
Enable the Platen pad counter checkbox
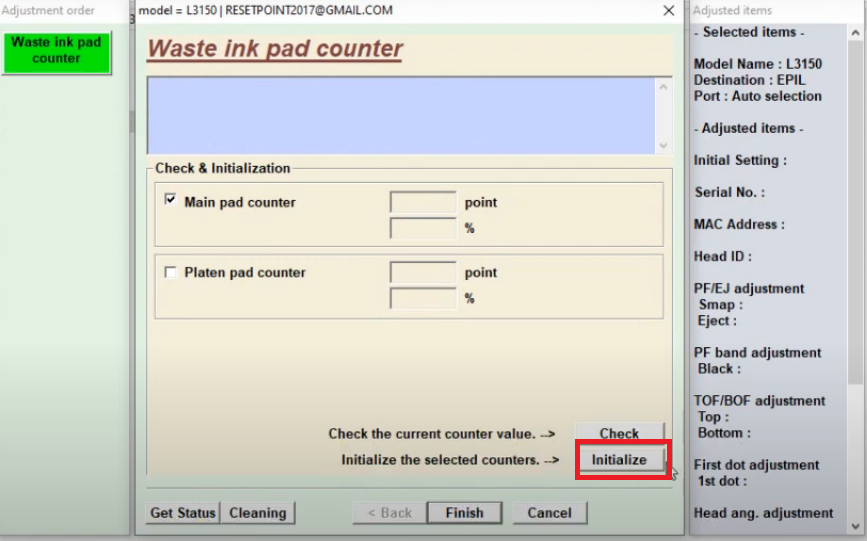(x=170, y=272)
